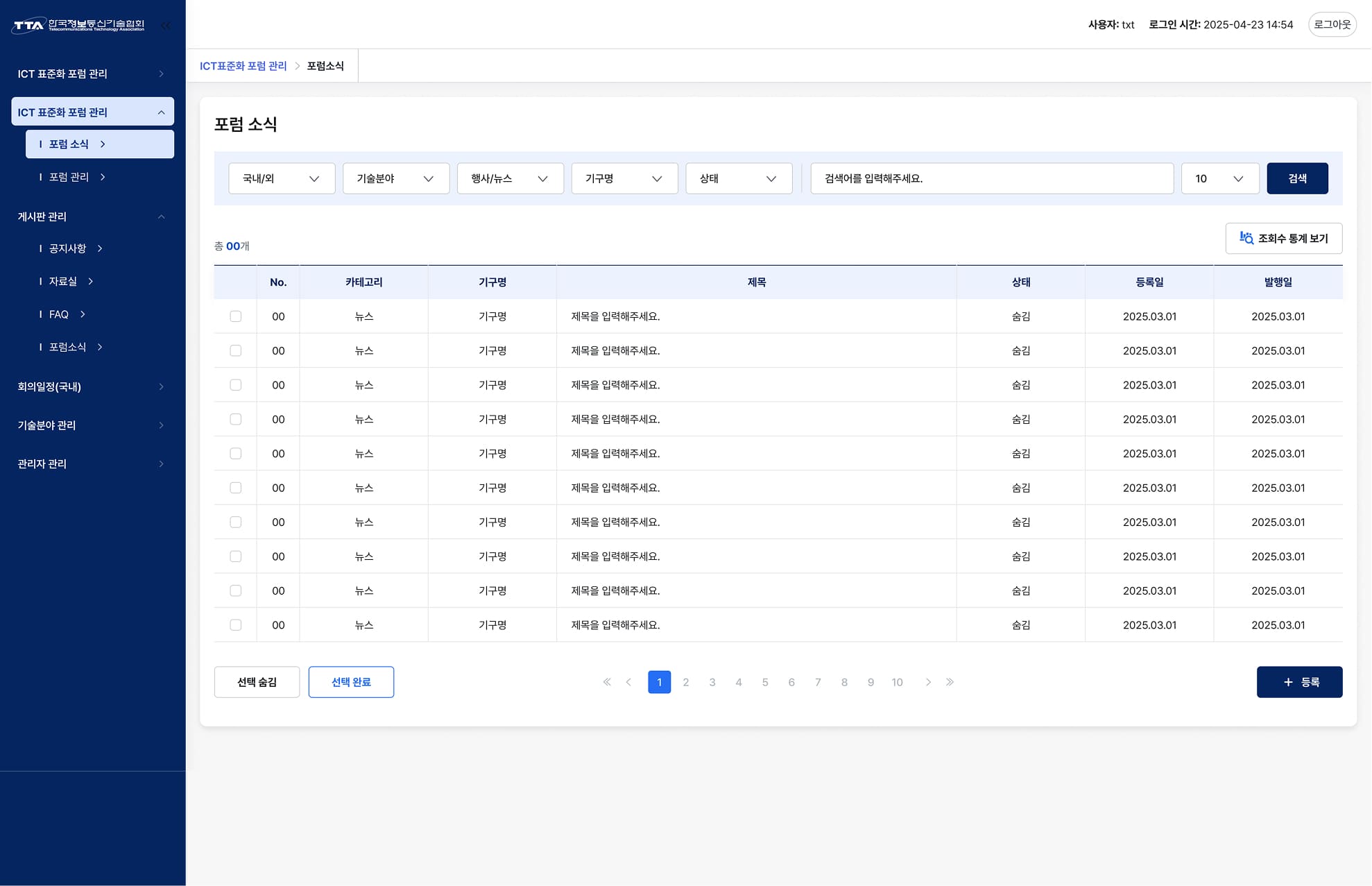Check the last row checkbox

click(x=236, y=625)
